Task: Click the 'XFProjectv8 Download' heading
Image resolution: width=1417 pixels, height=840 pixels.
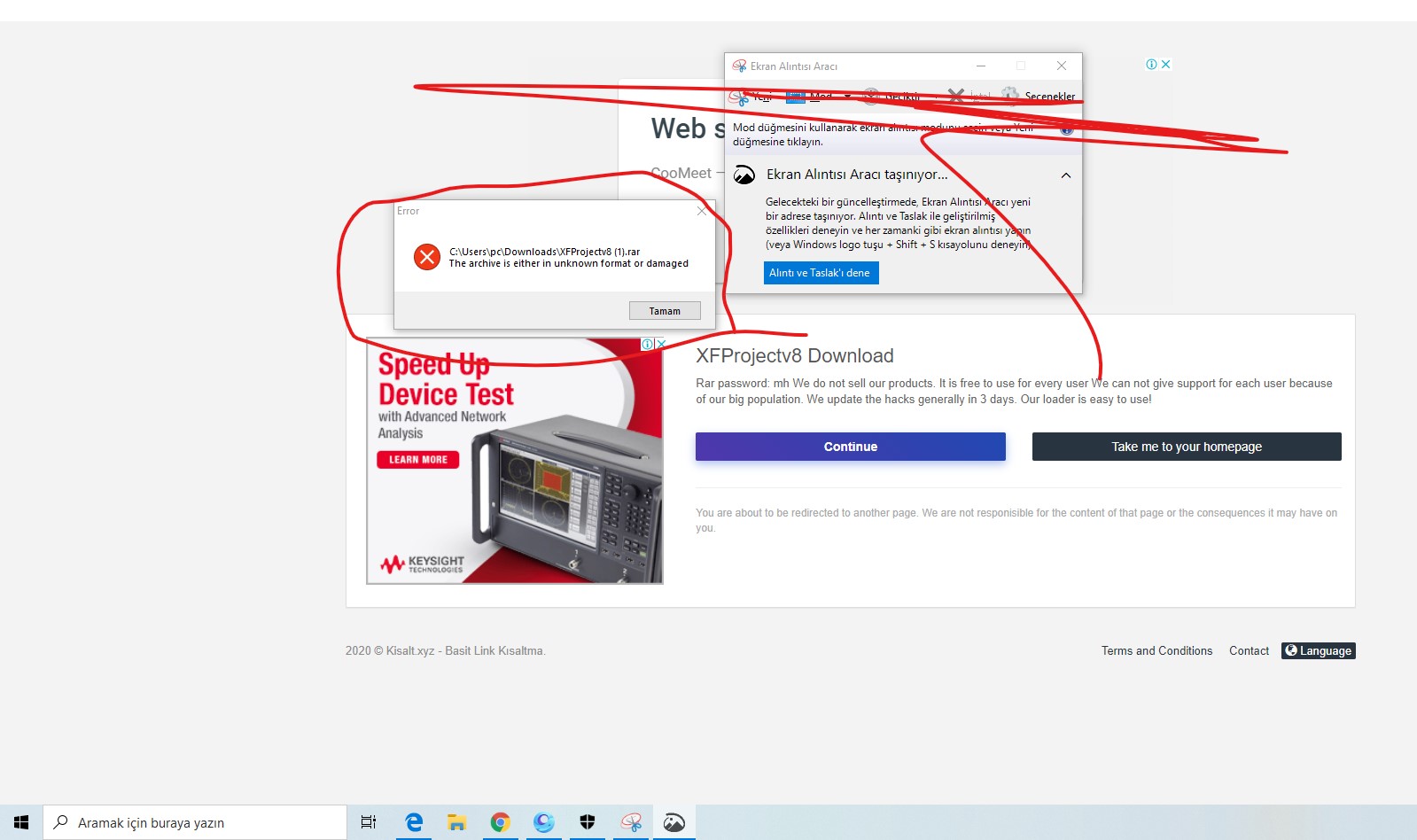Action: [x=795, y=356]
